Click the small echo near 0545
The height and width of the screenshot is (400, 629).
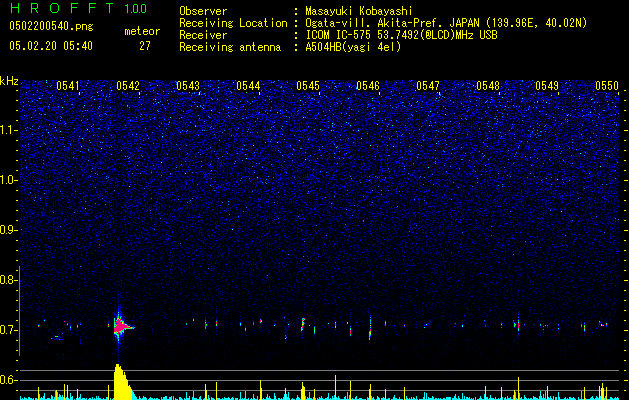[x=303, y=323]
